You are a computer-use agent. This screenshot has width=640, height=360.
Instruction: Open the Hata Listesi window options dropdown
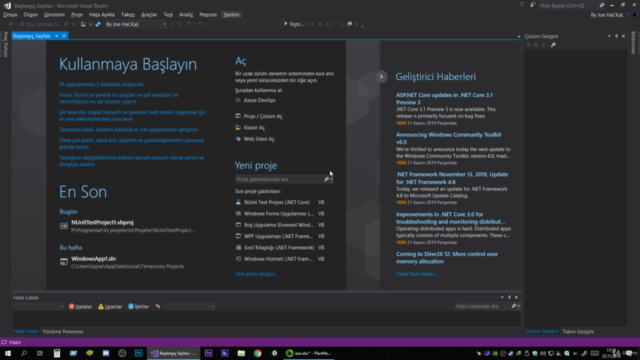pyautogui.click(x=502, y=298)
